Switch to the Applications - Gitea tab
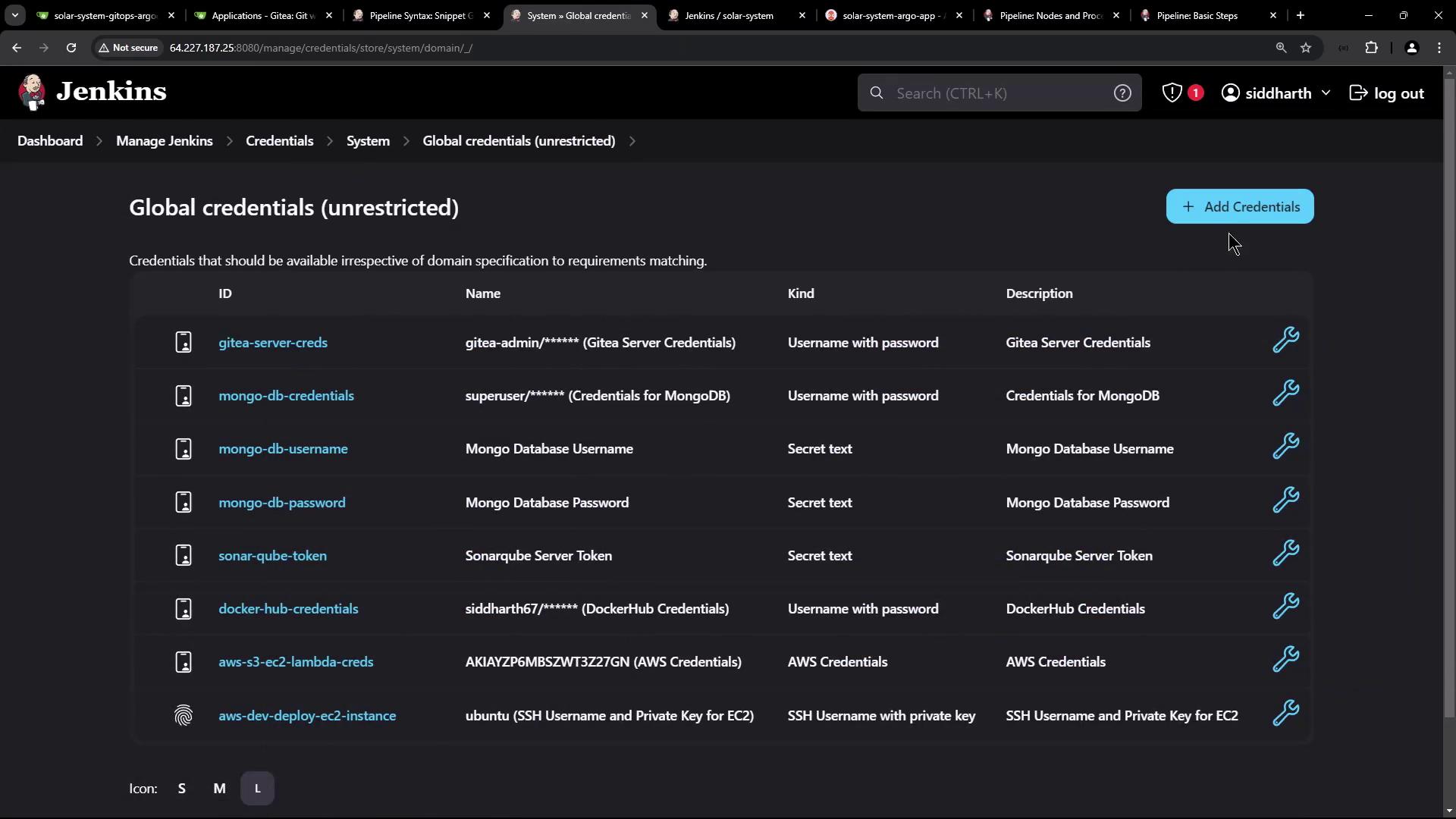The width and height of the screenshot is (1456, 819). (x=262, y=15)
